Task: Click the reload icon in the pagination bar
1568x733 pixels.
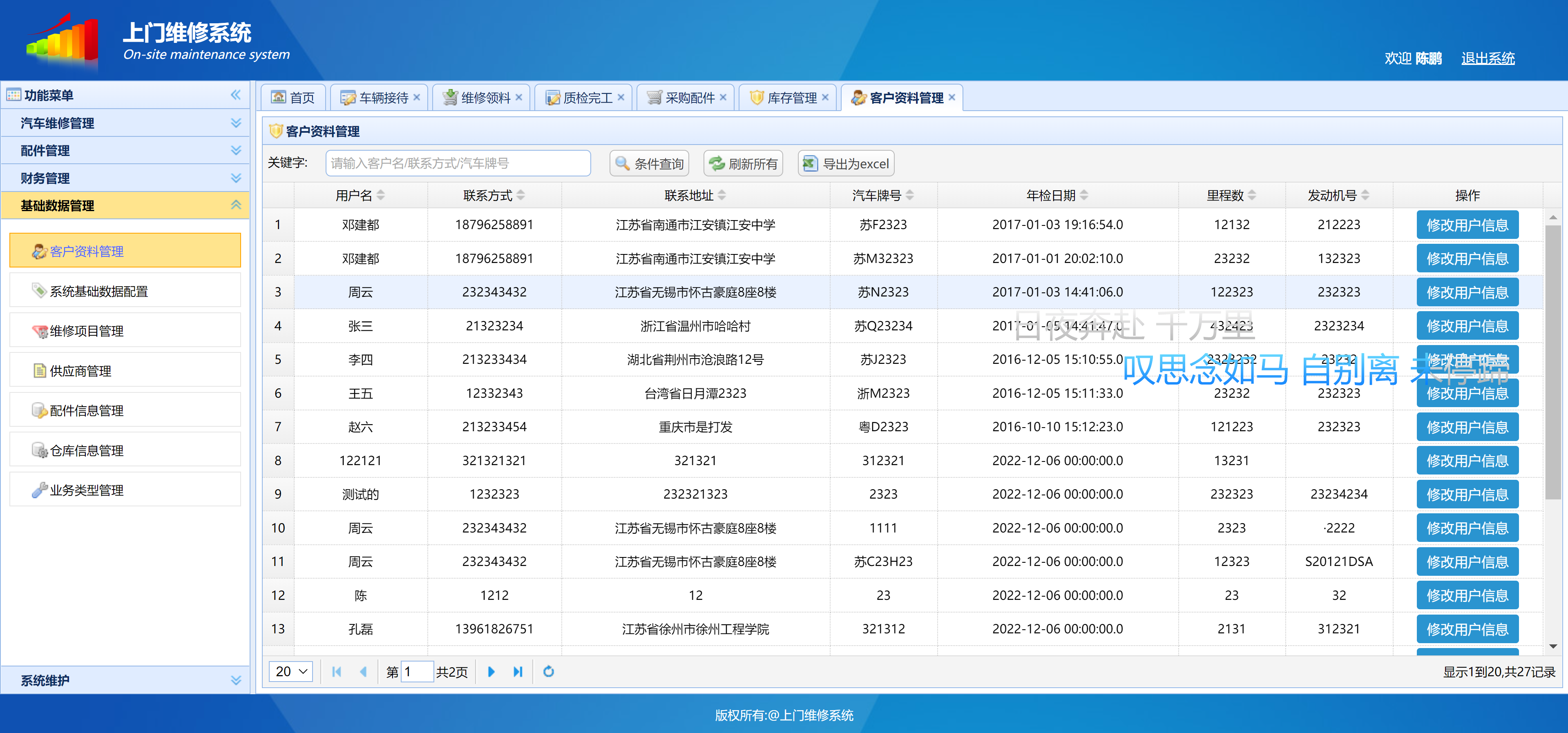Action: pos(548,672)
